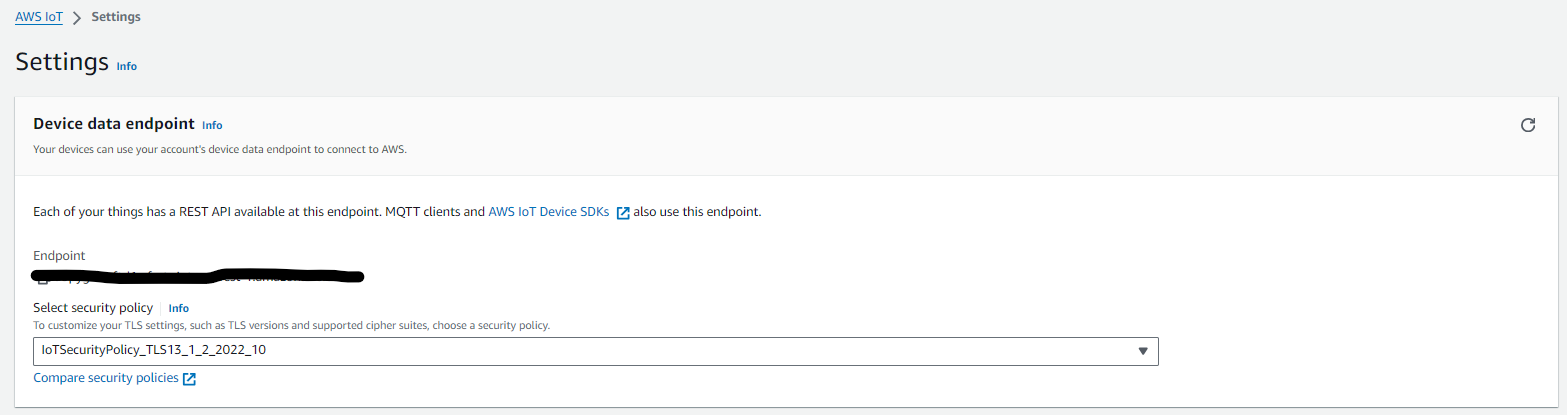This screenshot has width=1567, height=415.
Task: Click the TLS settings description text
Action: [292, 326]
